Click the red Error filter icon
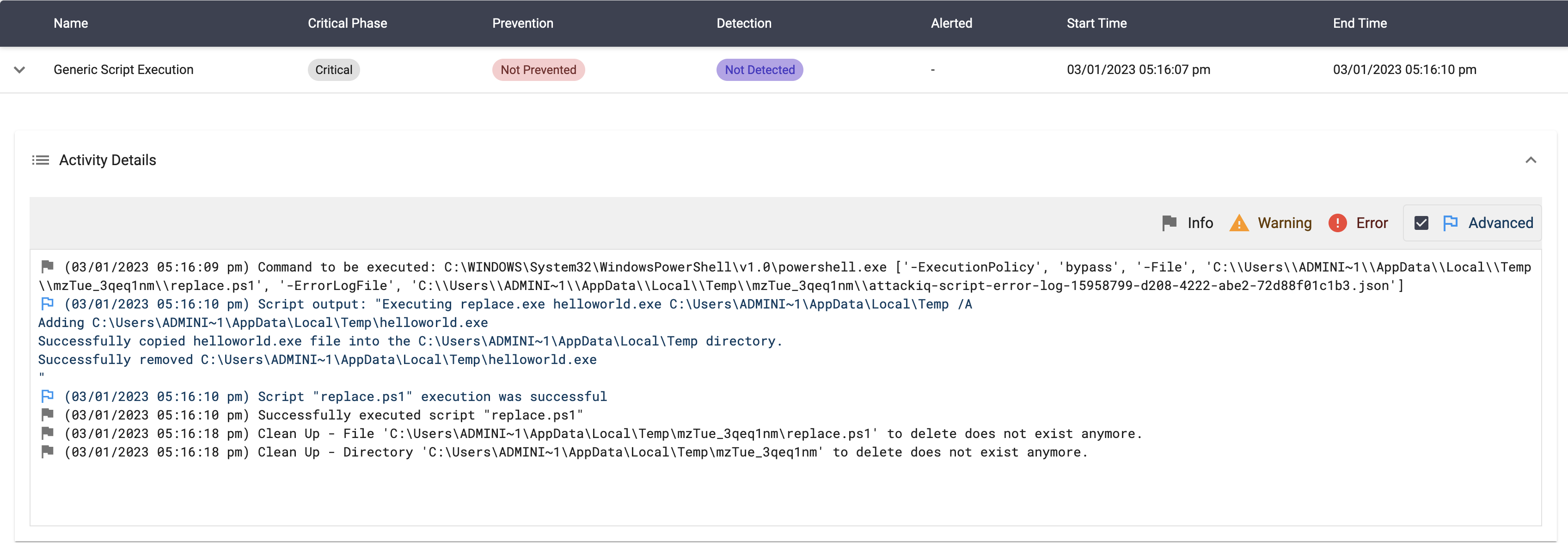The image size is (1568, 543). pos(1337,223)
